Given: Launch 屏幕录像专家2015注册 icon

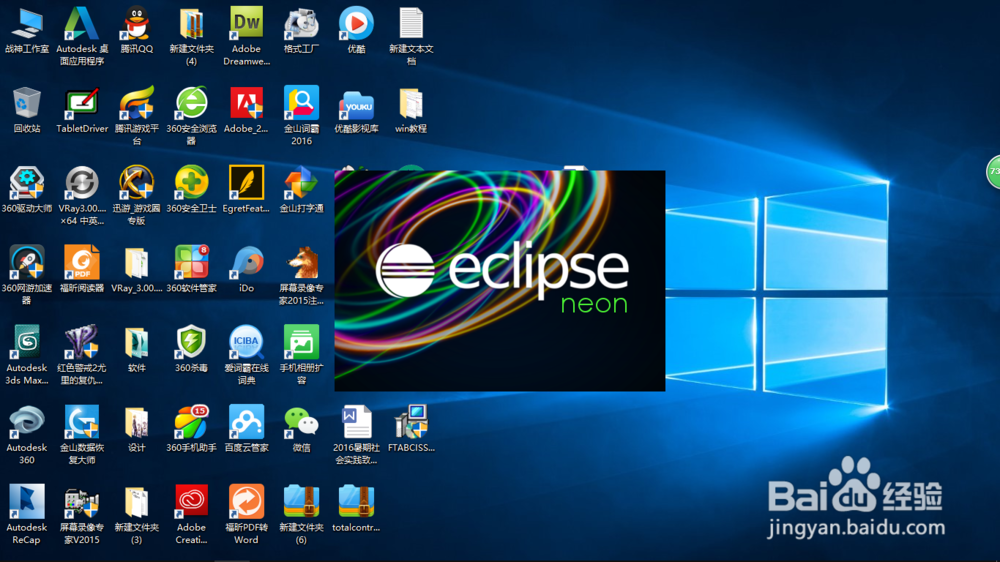Looking at the screenshot, I should [x=301, y=263].
